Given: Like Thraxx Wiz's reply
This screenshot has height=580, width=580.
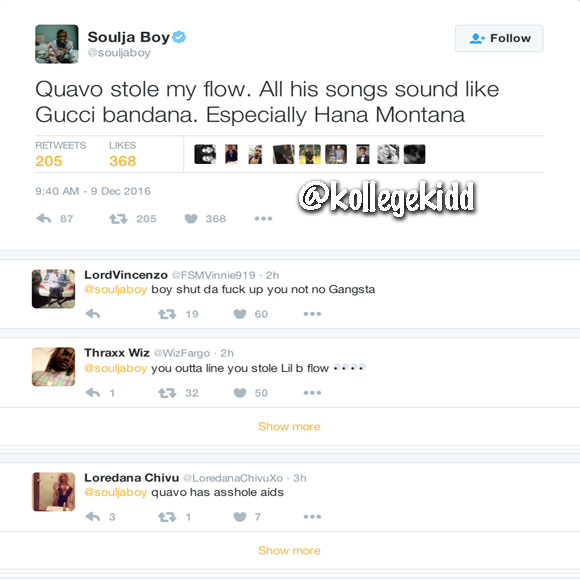Looking at the screenshot, I should (x=240, y=393).
